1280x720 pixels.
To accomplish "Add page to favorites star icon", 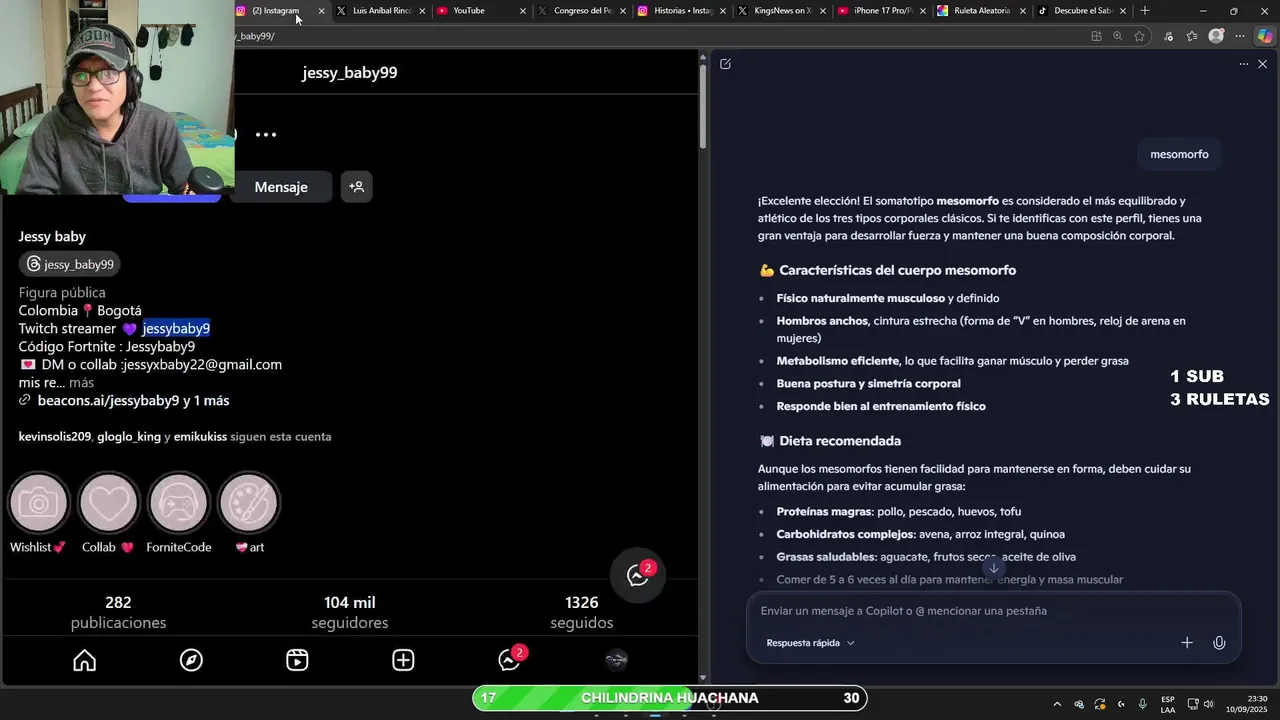I will click(1139, 36).
